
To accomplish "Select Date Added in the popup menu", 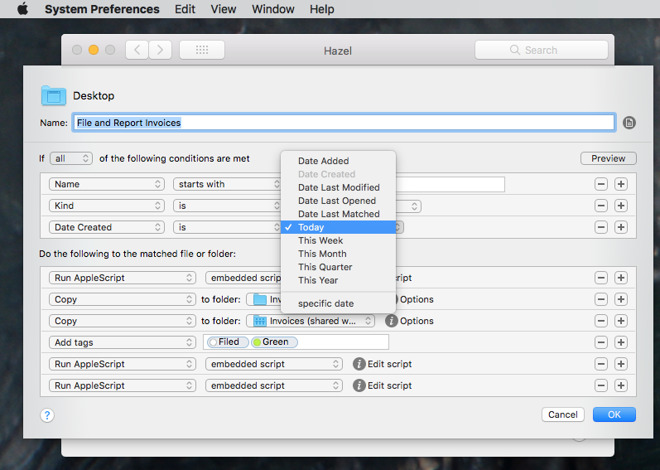I will coord(338,161).
